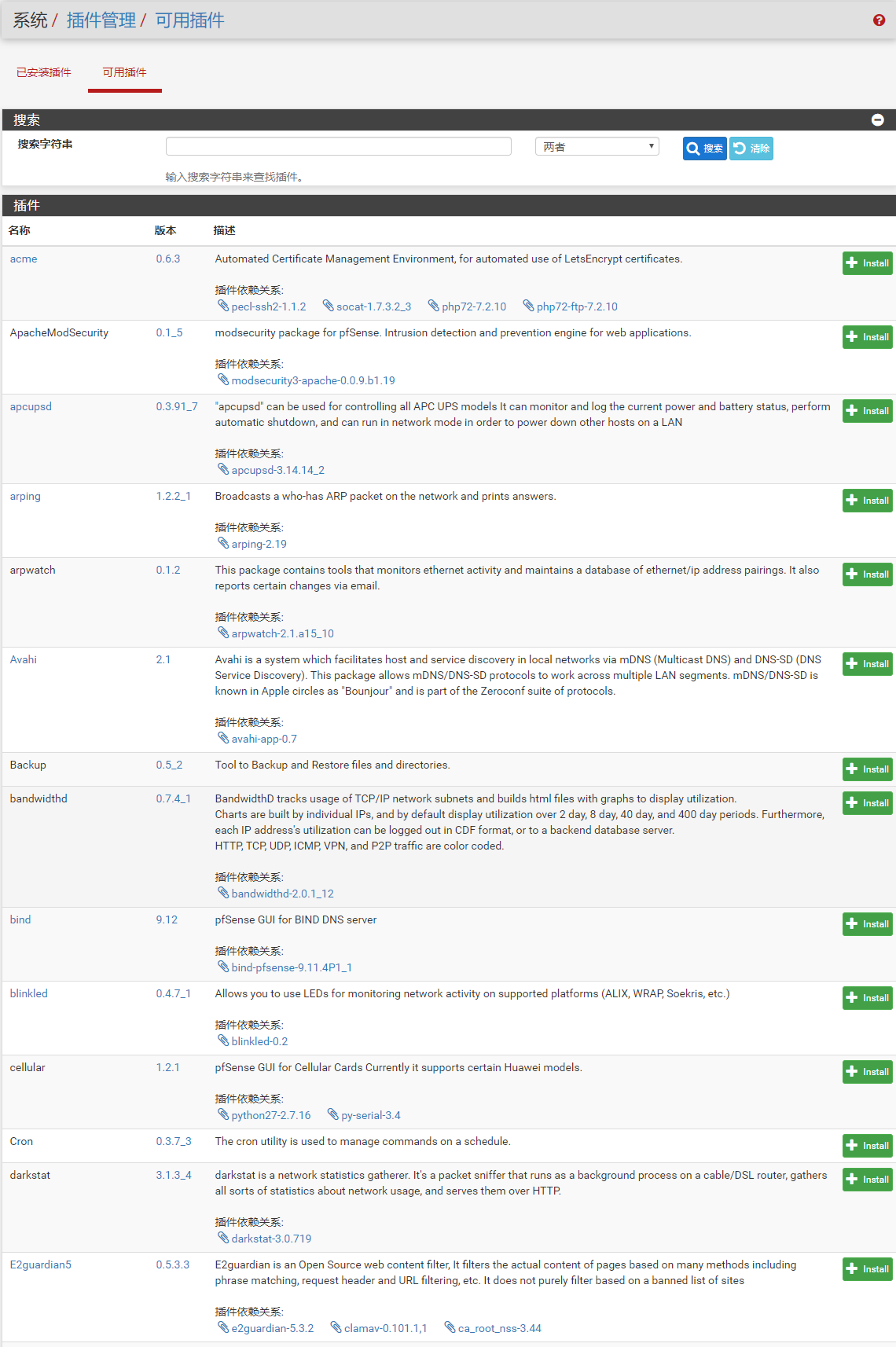The image size is (896, 1347).
Task: Install the acme package
Action: point(867,263)
